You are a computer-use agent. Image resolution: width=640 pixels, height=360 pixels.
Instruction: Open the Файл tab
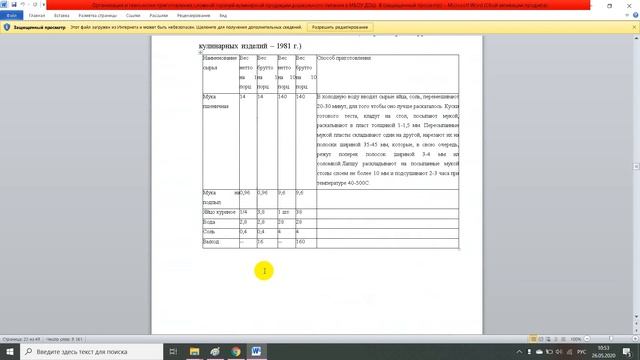click(x=11, y=16)
